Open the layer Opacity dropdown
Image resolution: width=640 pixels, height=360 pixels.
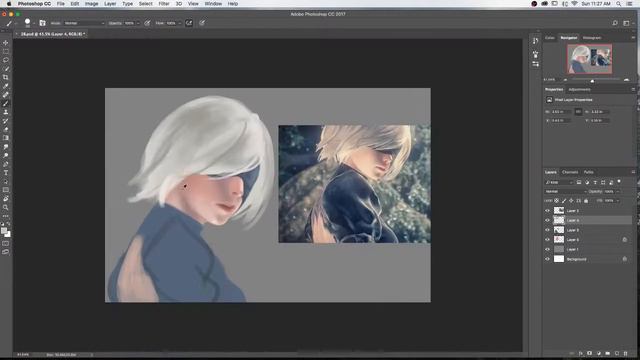[x=618, y=191]
